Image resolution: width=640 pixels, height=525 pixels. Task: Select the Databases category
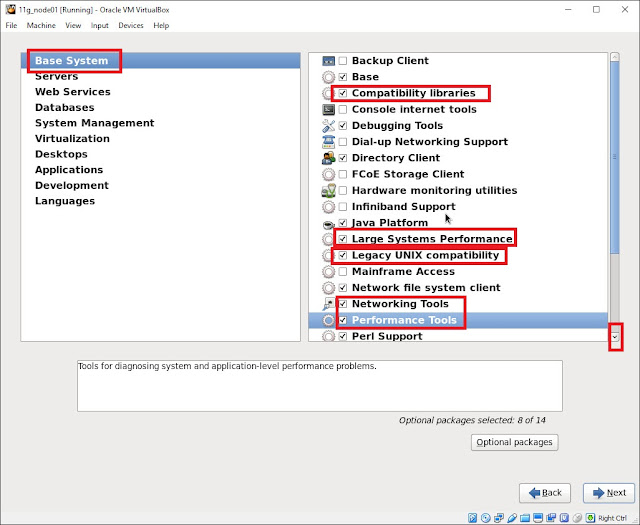(160, 108)
